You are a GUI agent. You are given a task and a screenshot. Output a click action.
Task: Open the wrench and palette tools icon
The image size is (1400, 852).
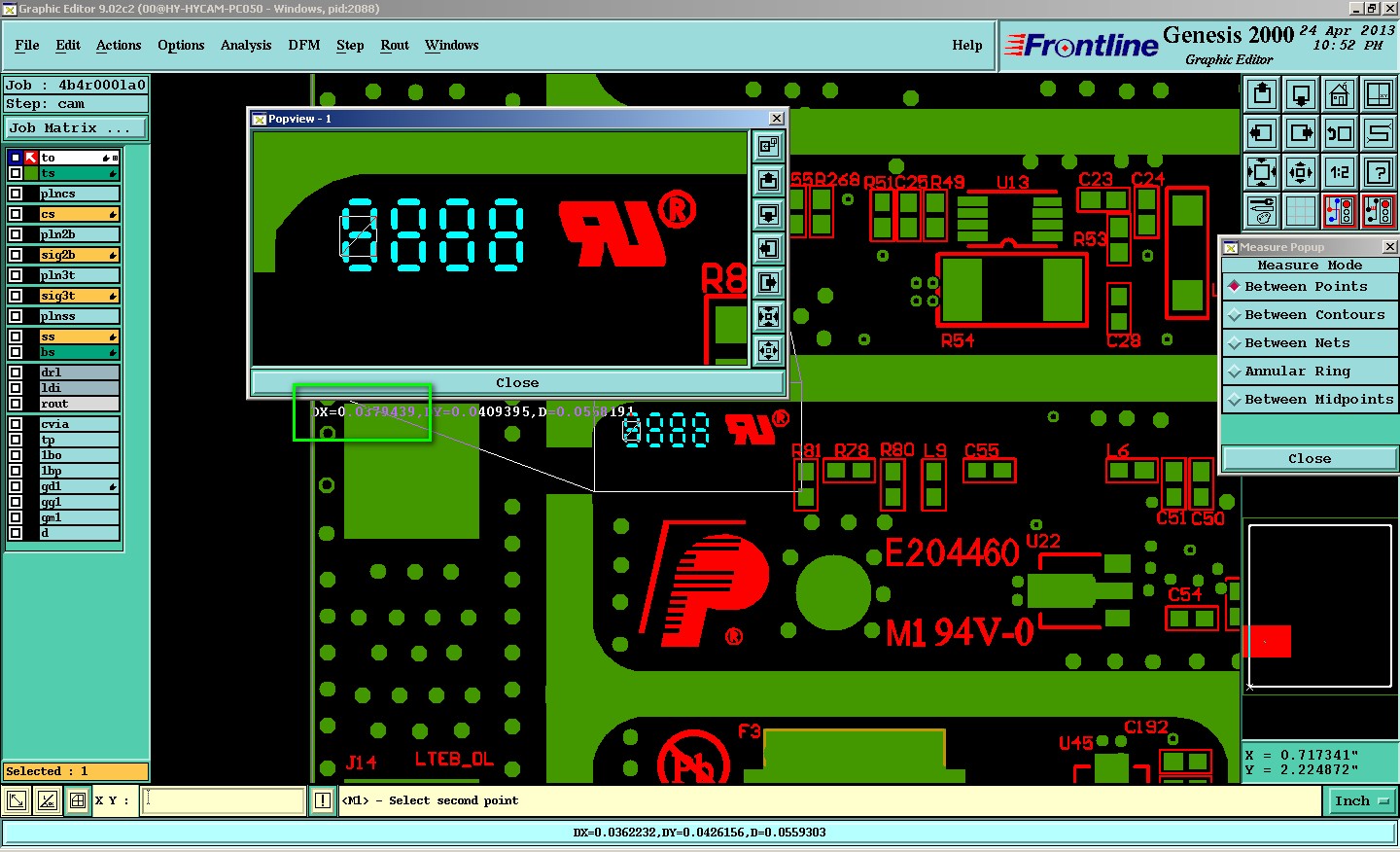[x=1262, y=211]
